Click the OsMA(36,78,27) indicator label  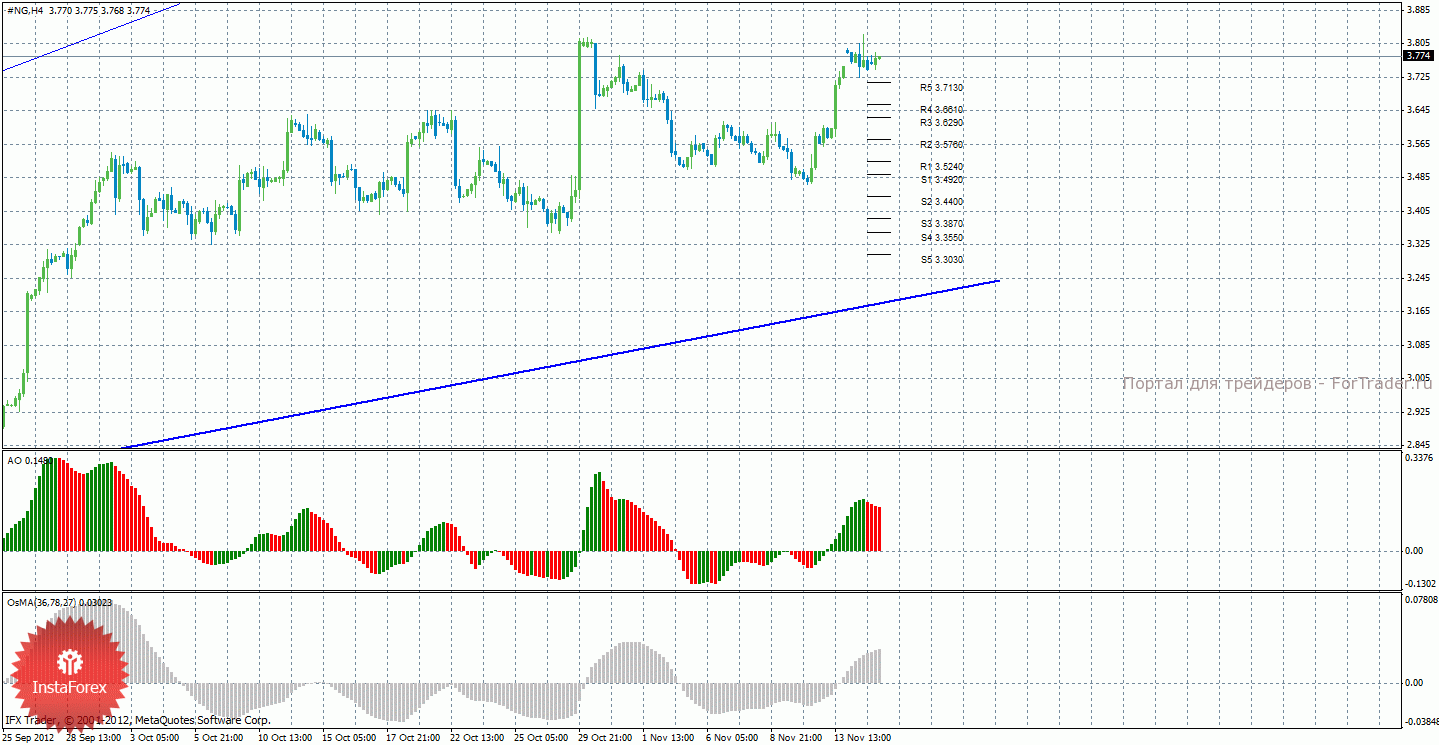(x=59, y=602)
